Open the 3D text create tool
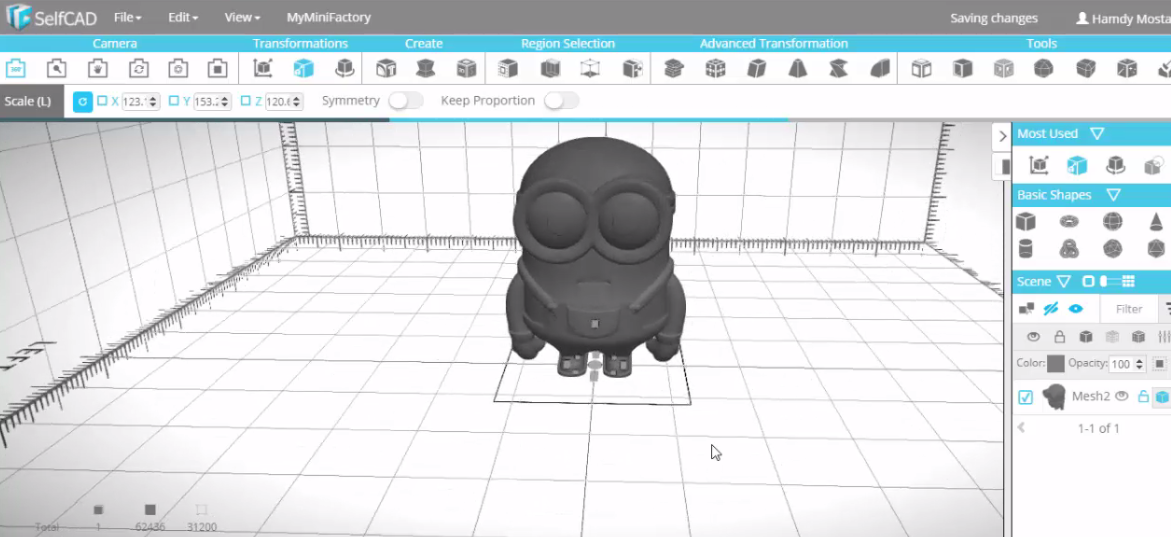 386,69
